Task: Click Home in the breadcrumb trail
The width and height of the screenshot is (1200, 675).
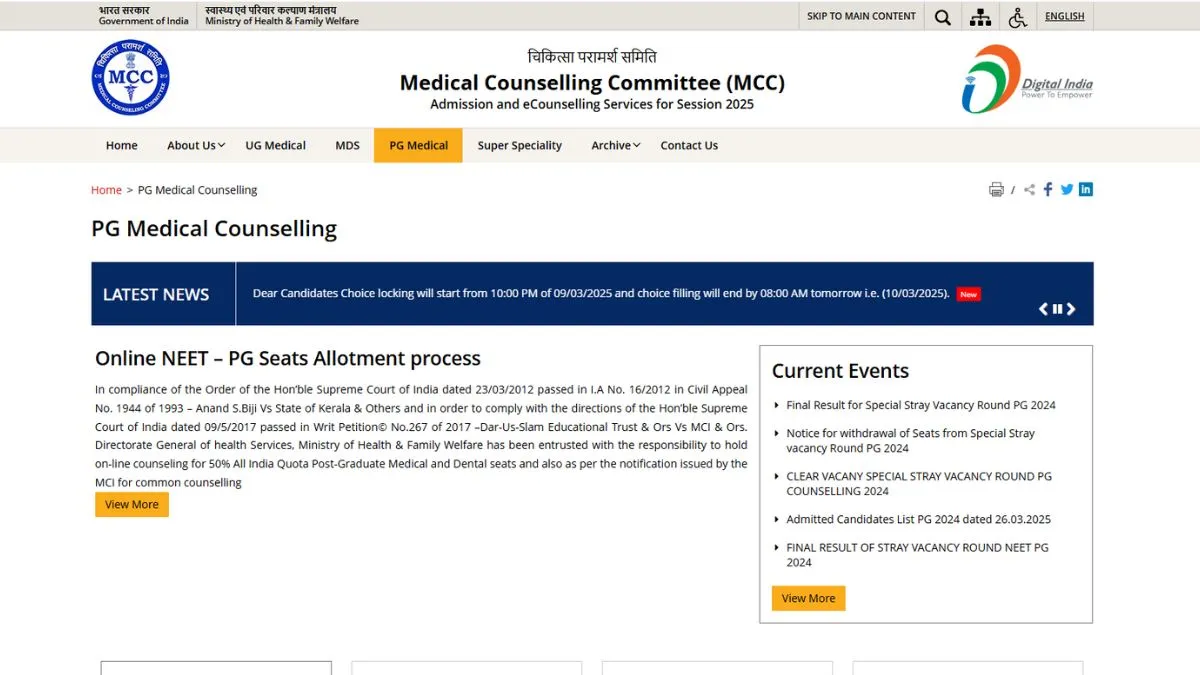Action: (106, 189)
